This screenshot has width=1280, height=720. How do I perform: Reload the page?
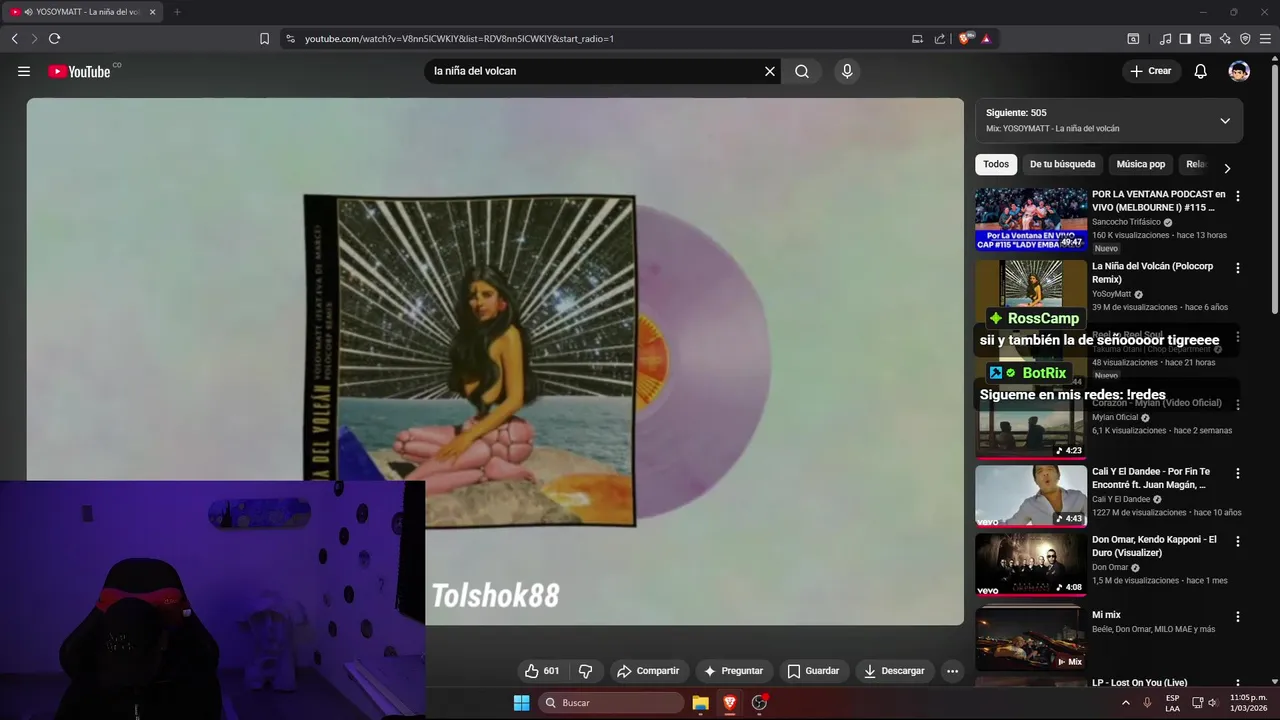pos(54,39)
